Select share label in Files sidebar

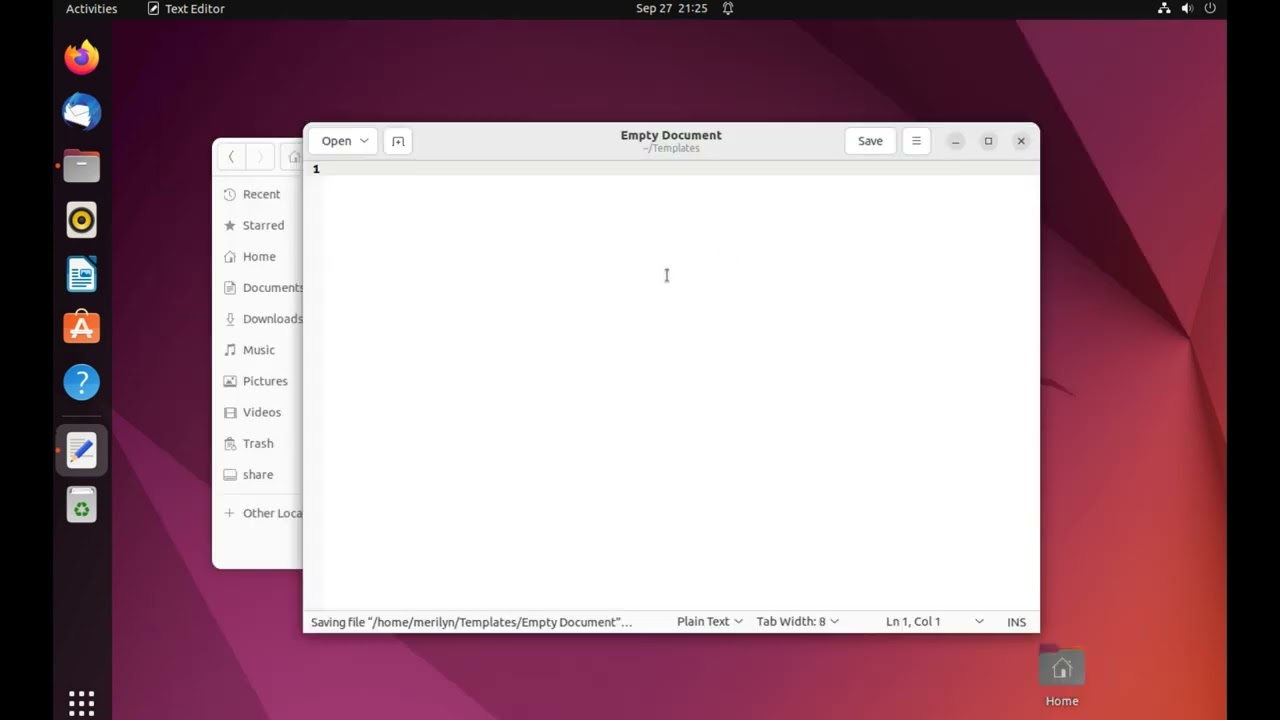pyautogui.click(x=258, y=475)
